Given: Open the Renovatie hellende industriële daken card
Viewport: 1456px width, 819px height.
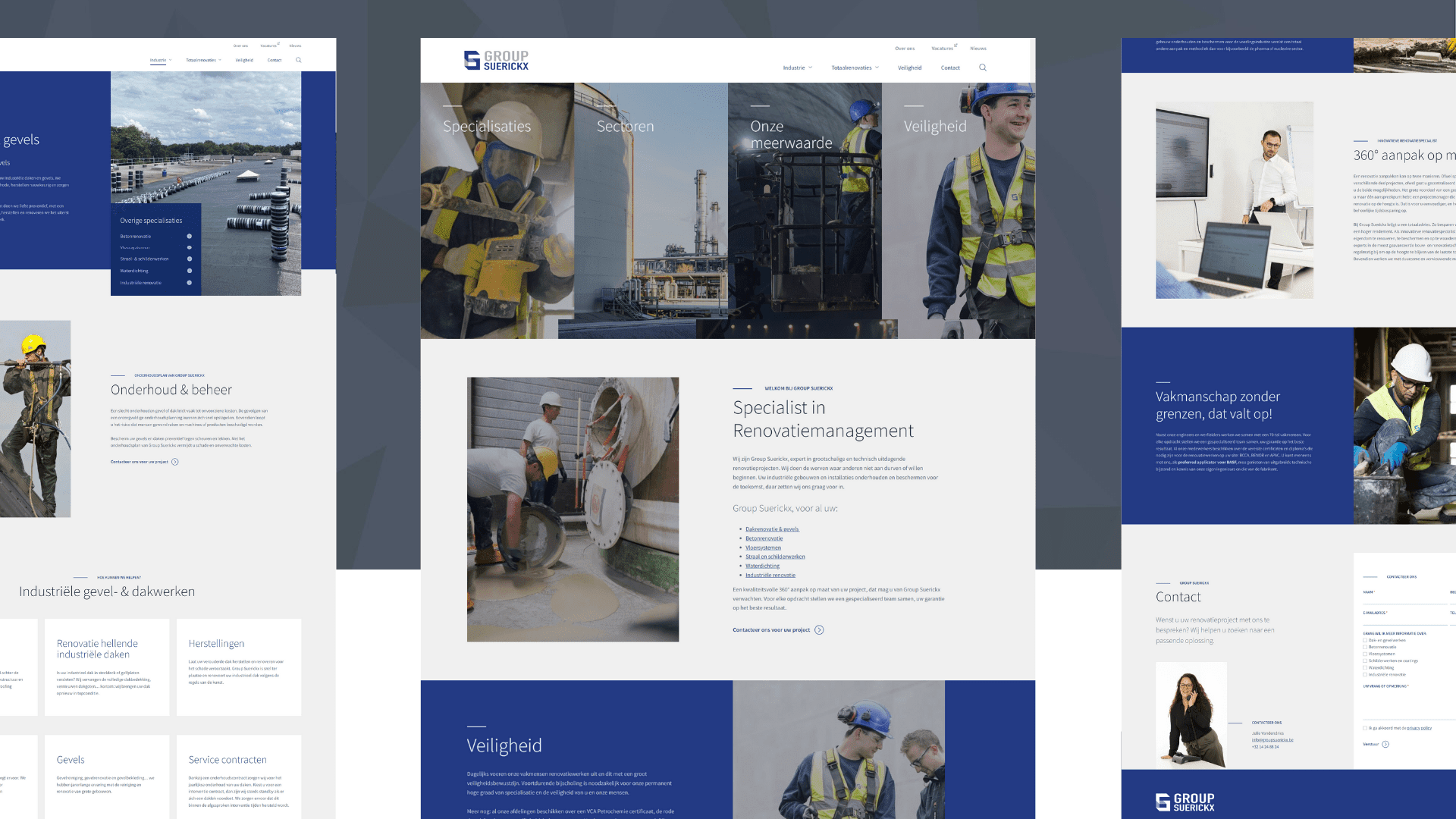Looking at the screenshot, I should coord(107,667).
